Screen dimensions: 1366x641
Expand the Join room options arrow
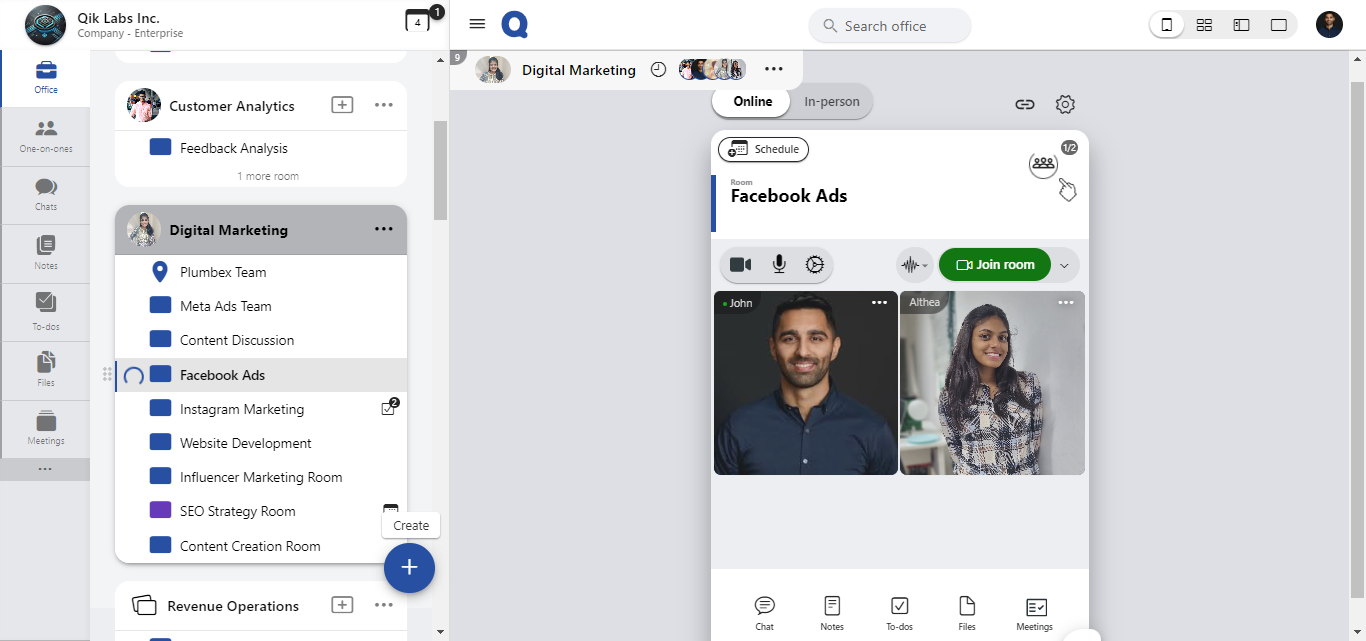pyautogui.click(x=1065, y=265)
